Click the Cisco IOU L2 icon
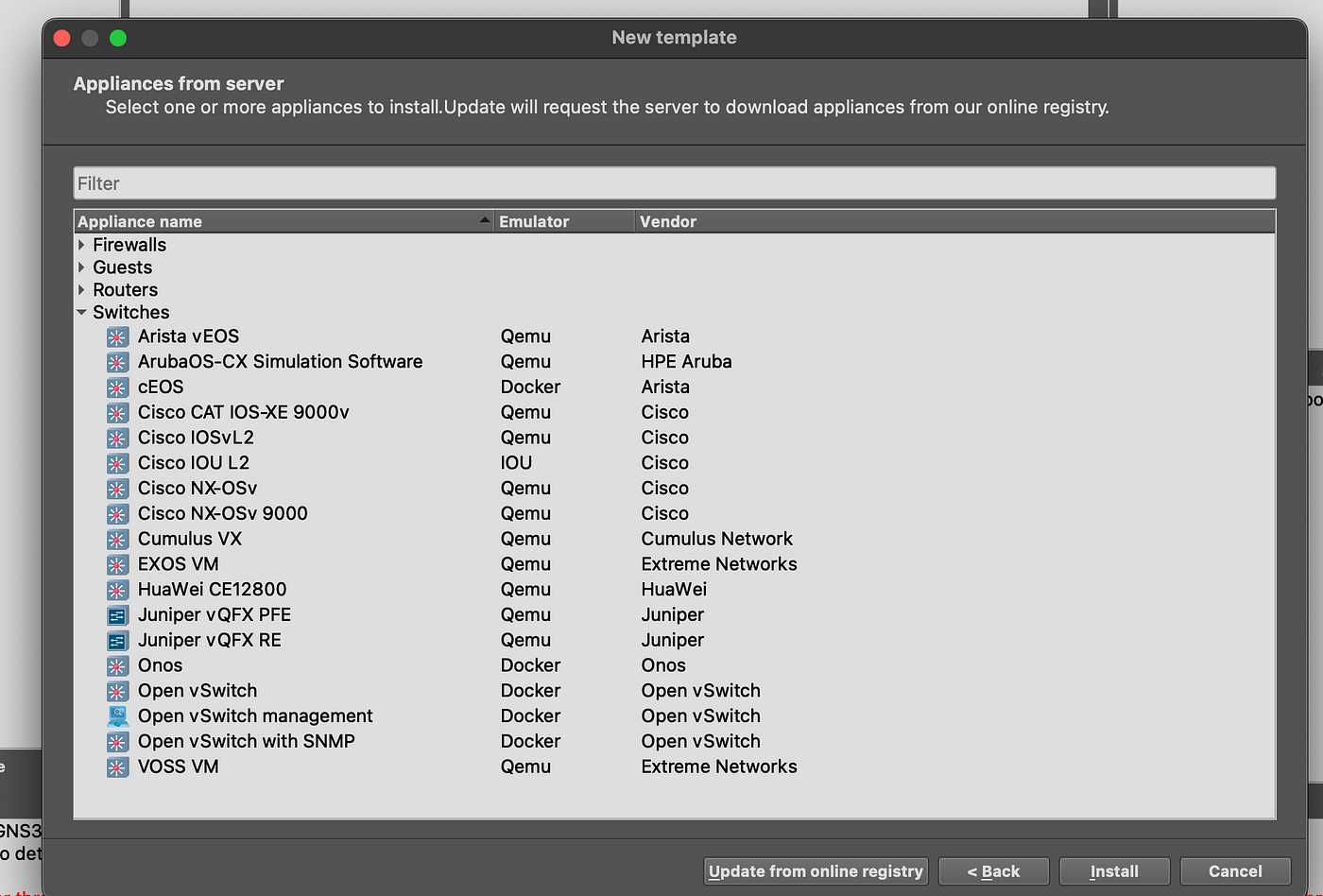The height and width of the screenshot is (896, 1323). (x=117, y=464)
